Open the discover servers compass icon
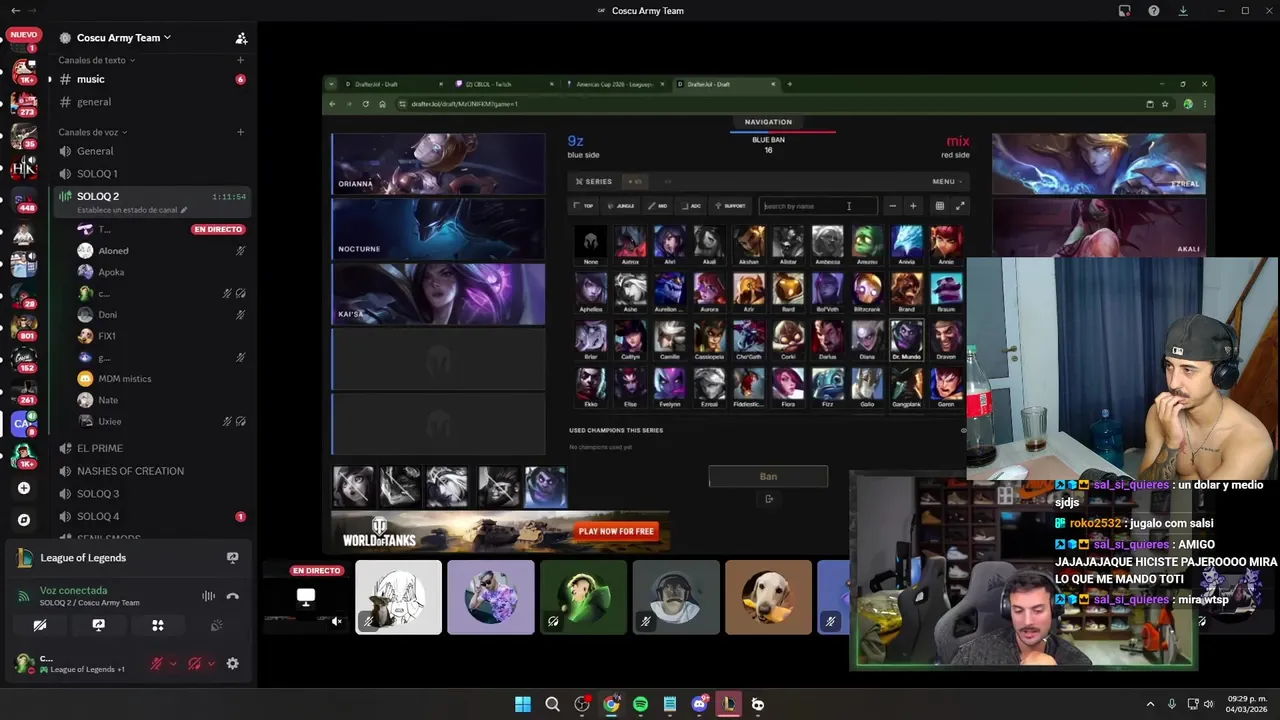This screenshot has height=720, width=1280. [24, 520]
